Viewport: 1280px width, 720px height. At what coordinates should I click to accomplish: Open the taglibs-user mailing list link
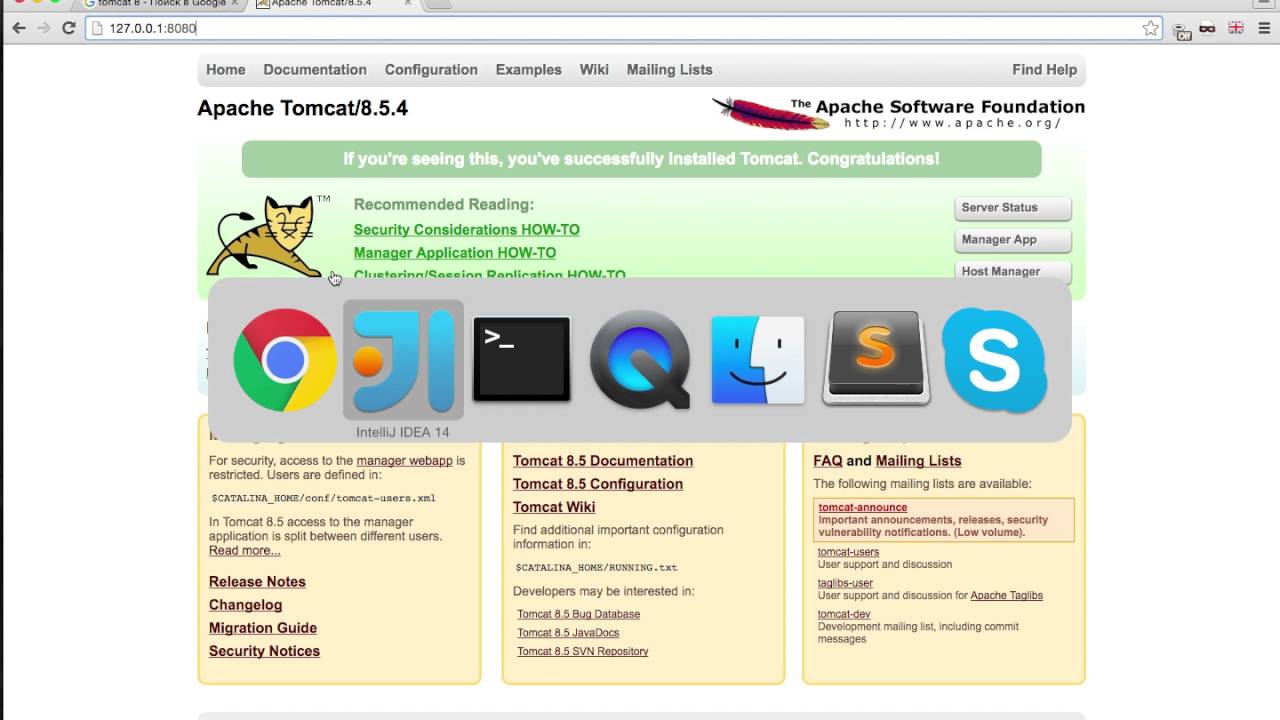(x=845, y=583)
